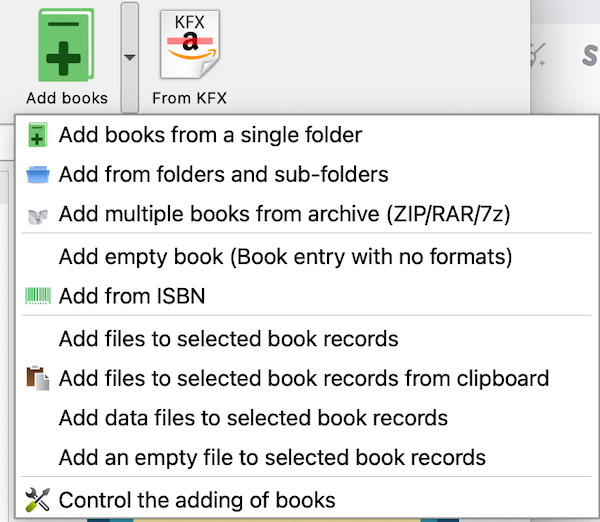
Task: Expand the Add books dropdown arrow
Action: [x=129, y=57]
